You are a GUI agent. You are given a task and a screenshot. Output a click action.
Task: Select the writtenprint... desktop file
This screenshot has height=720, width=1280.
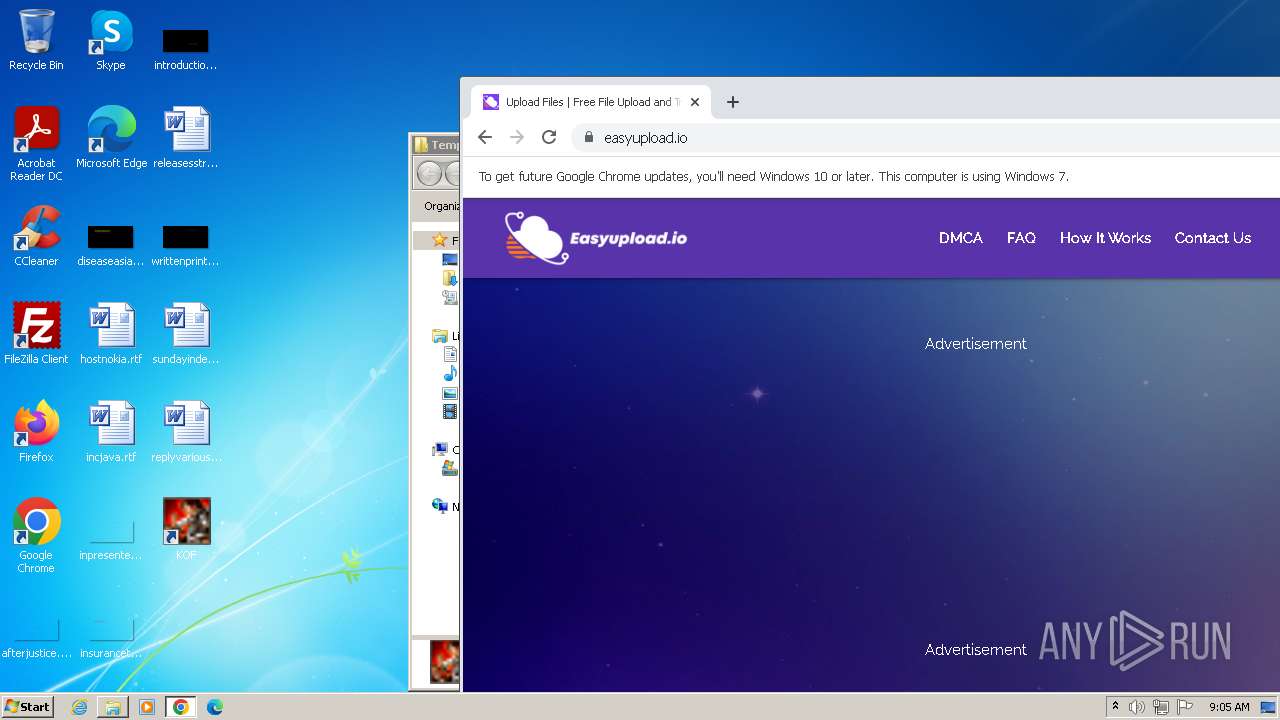[x=186, y=244]
